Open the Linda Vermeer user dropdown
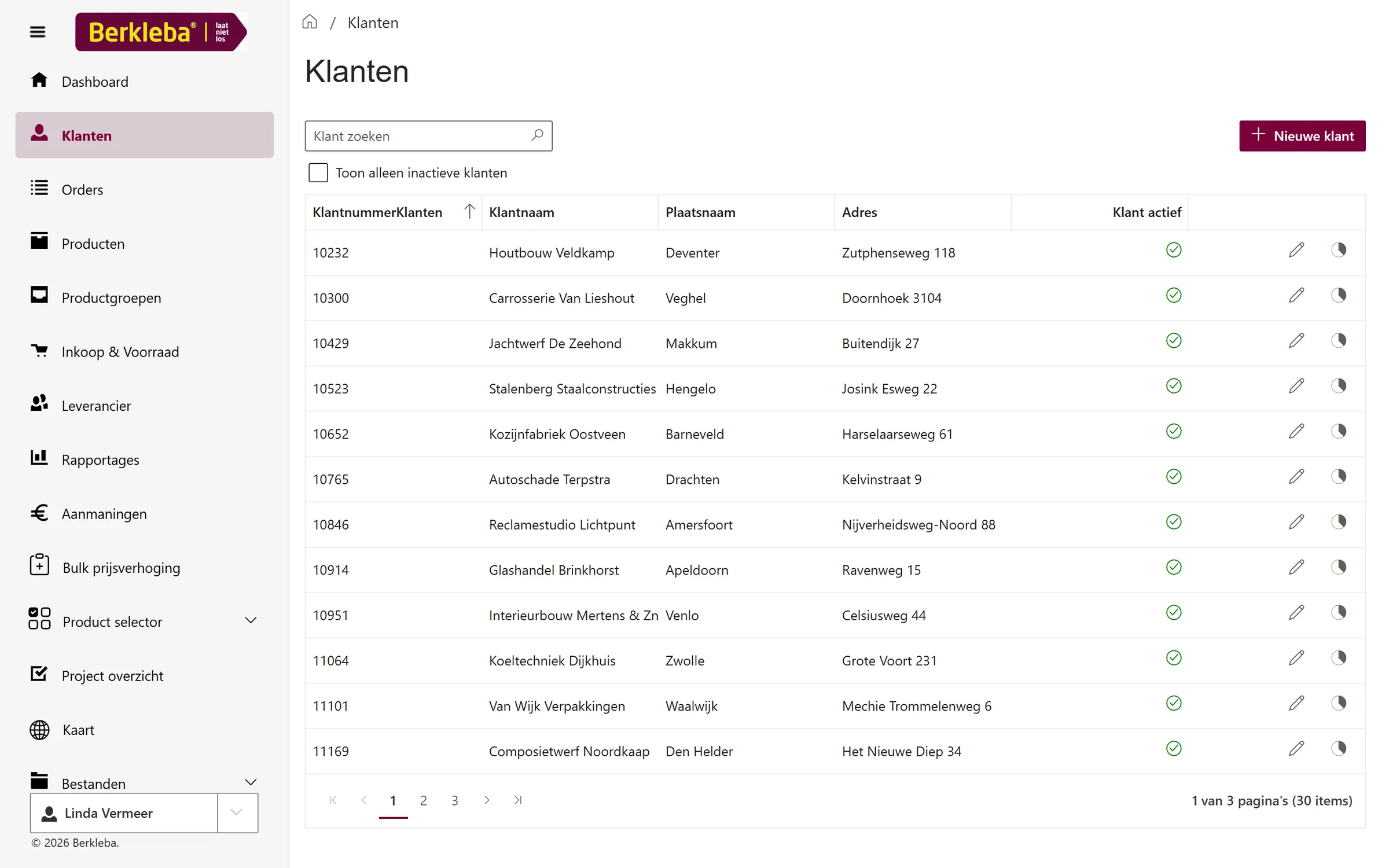Viewport: 1389px width, 868px height. [237, 812]
